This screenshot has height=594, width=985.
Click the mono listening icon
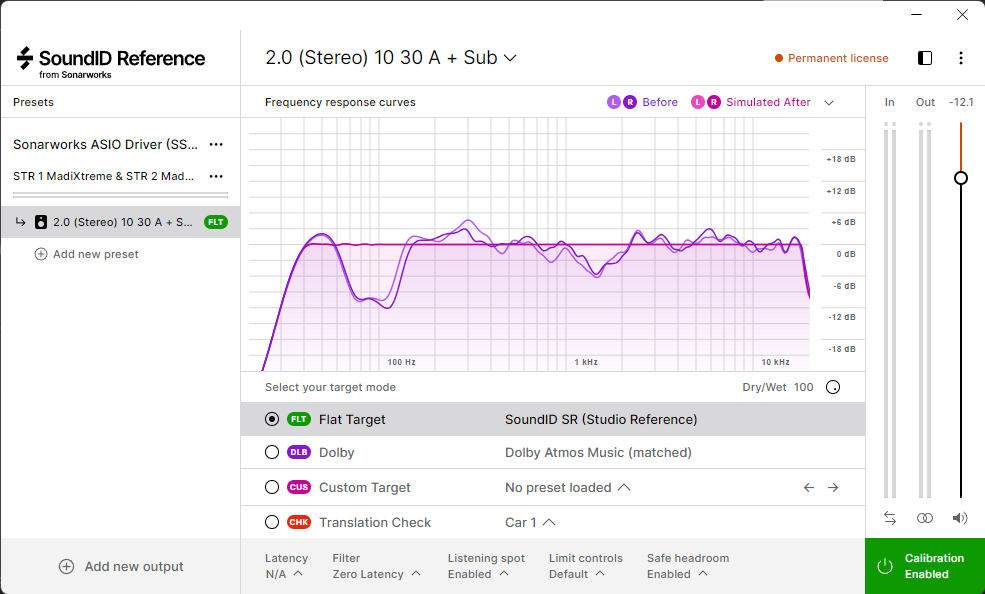point(925,518)
